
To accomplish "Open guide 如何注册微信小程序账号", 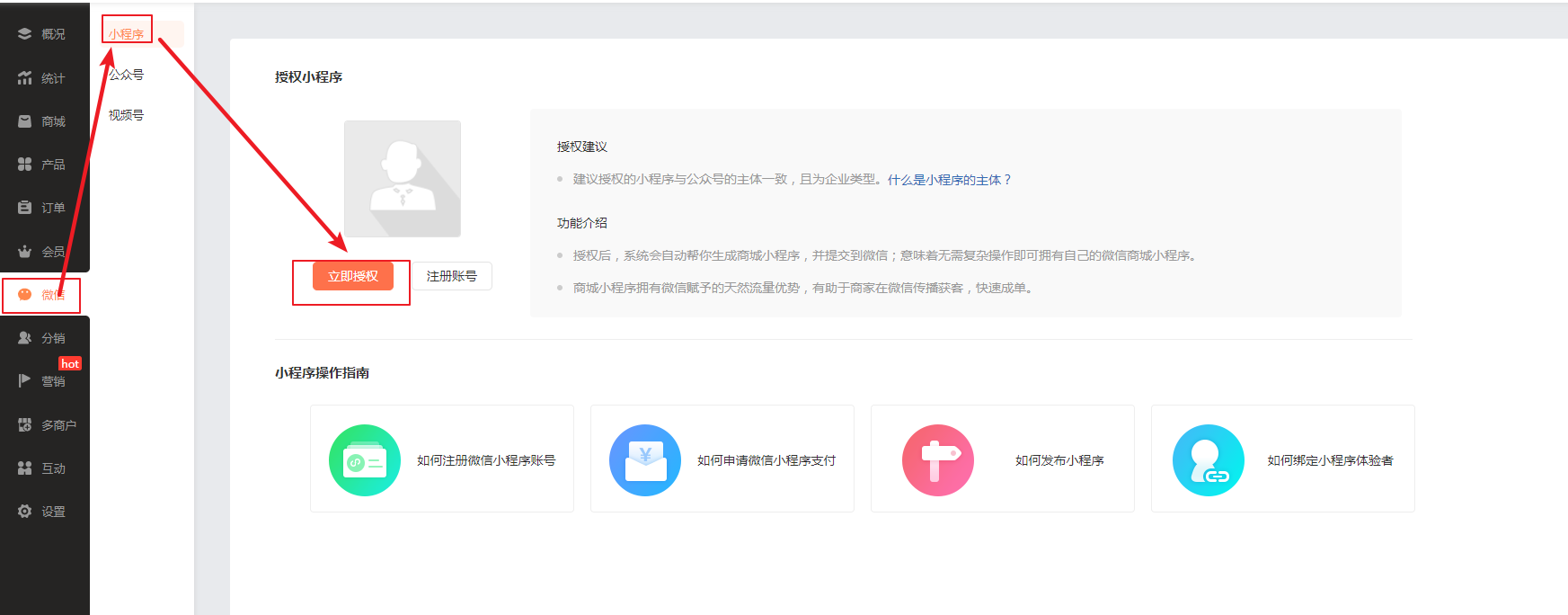I will (486, 460).
